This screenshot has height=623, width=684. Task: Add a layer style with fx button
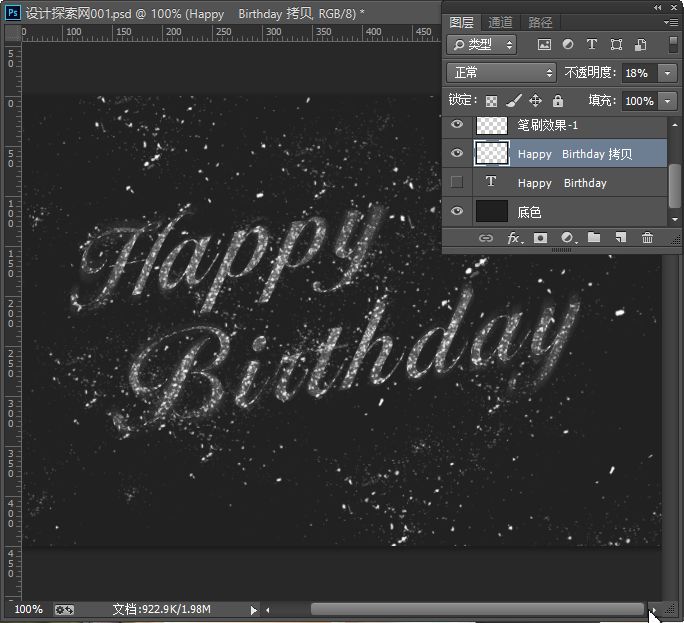514,238
